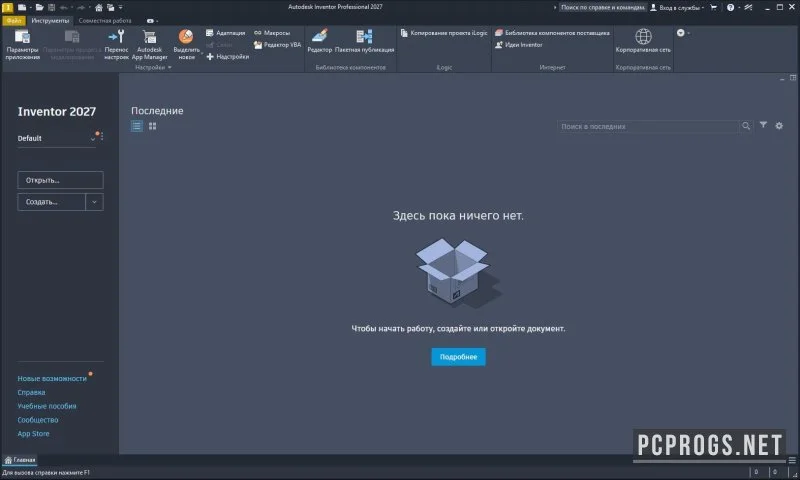Open Макросы dialog
800x480 pixels.
(x=272, y=33)
